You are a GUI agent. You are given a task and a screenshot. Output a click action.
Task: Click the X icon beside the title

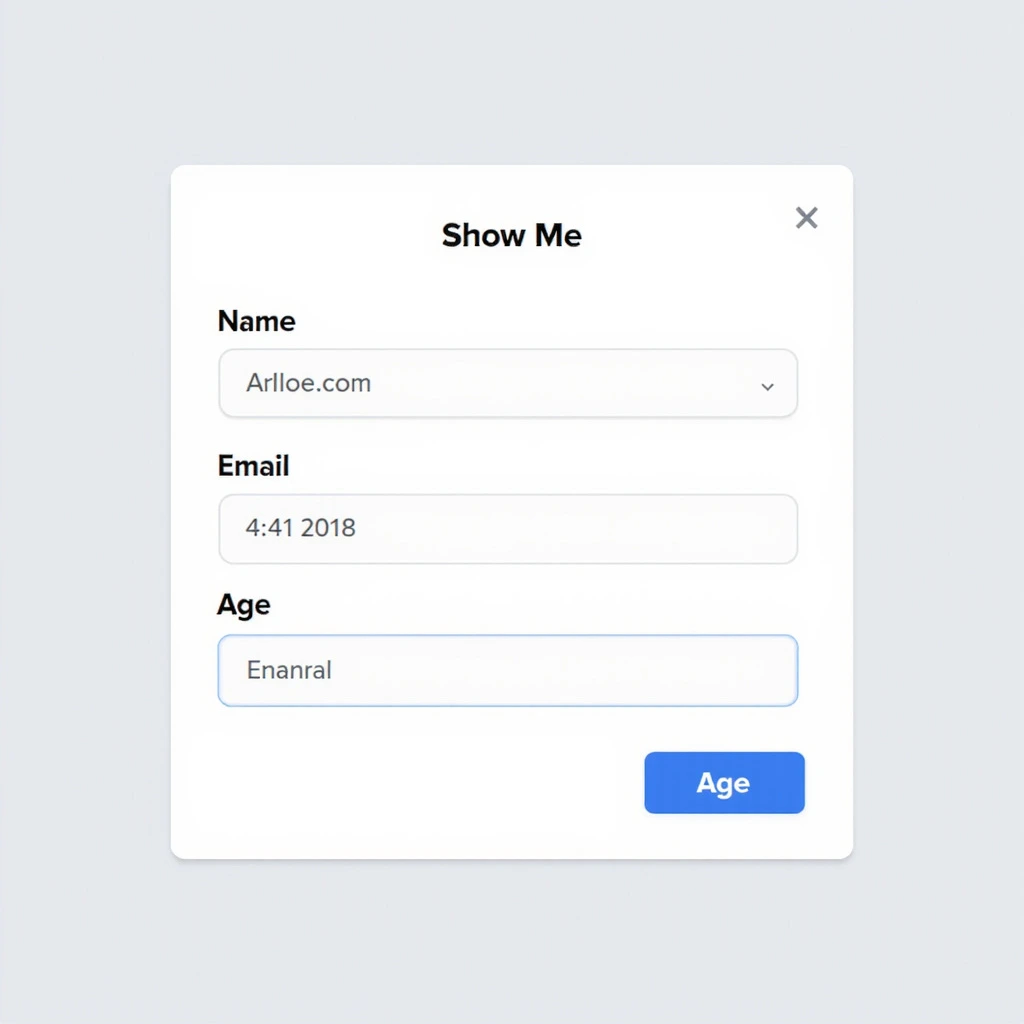click(x=806, y=218)
